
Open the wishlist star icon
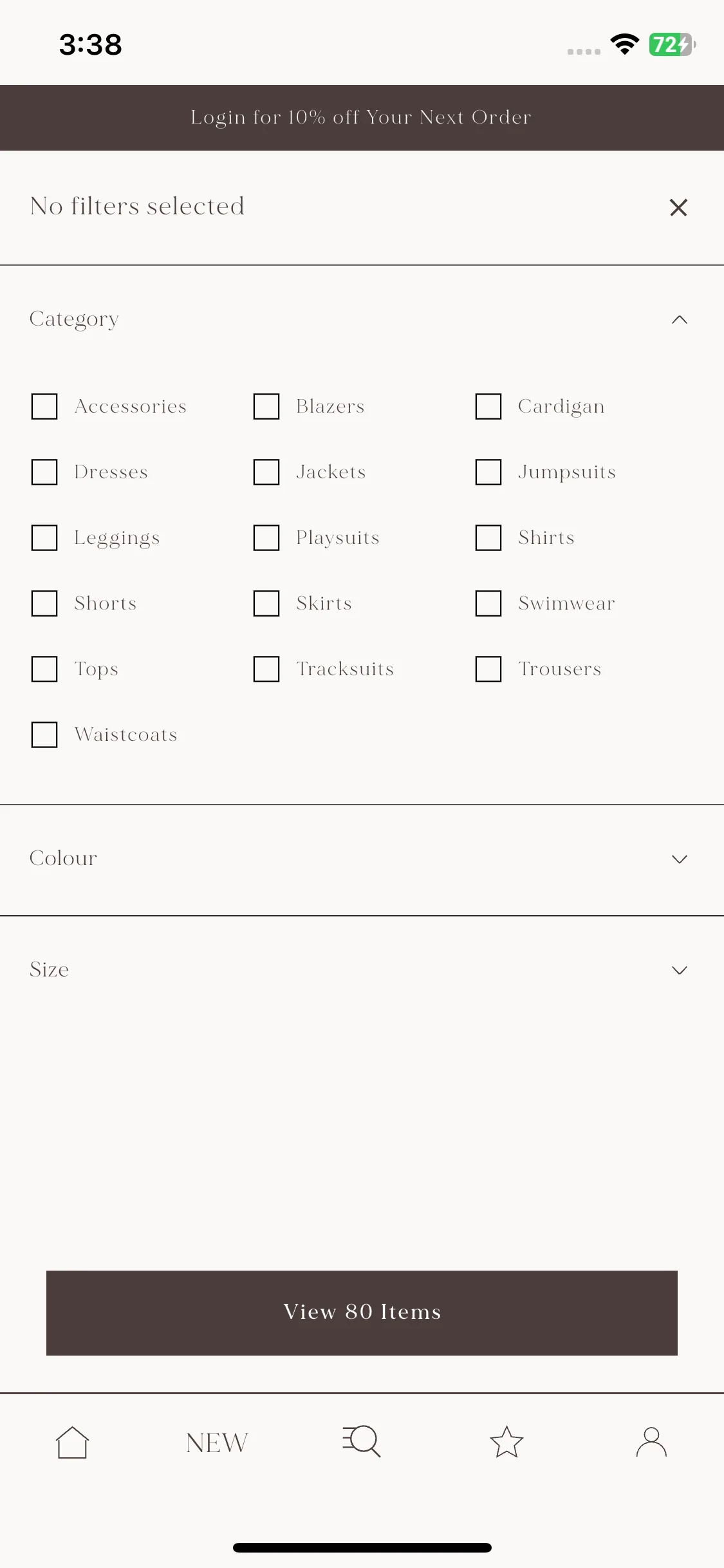click(x=506, y=1442)
